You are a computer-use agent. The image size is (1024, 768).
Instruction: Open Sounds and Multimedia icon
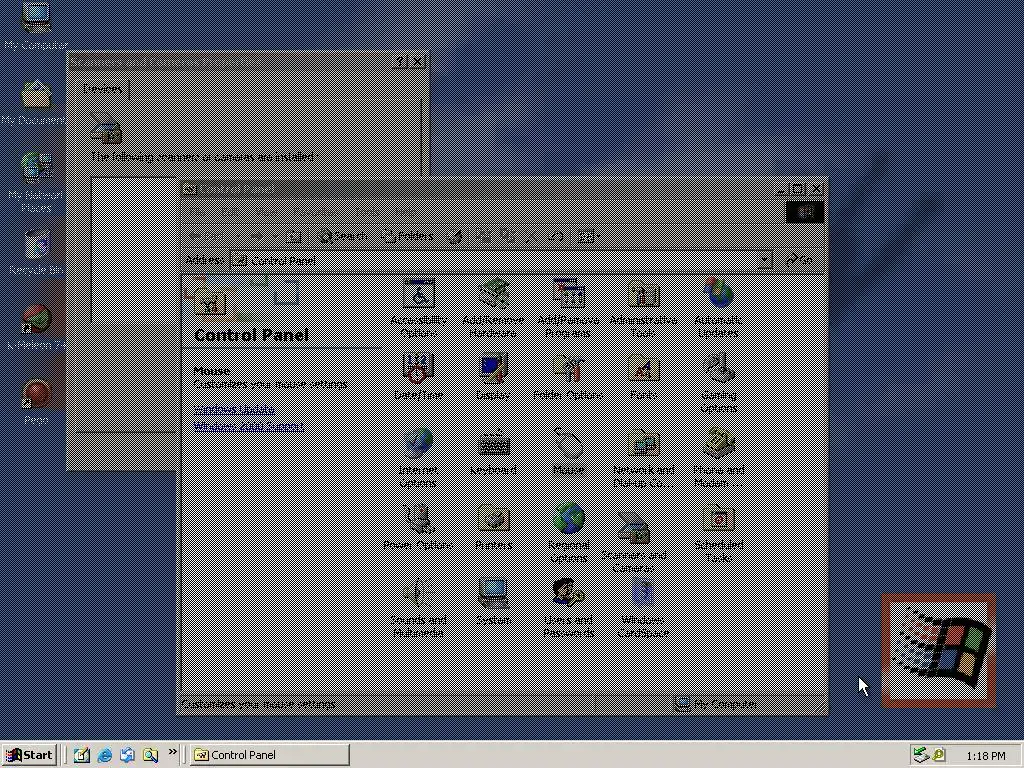click(418, 608)
